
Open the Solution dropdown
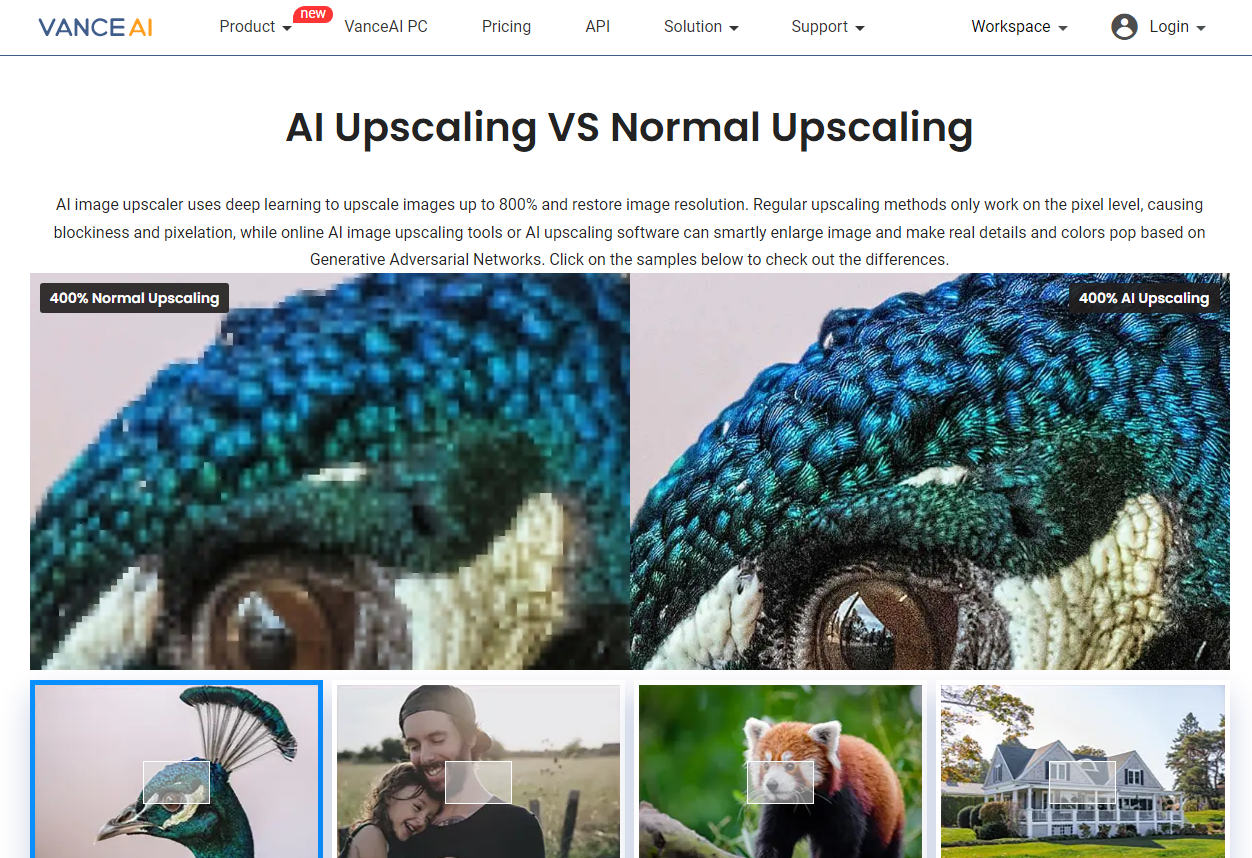click(x=701, y=27)
